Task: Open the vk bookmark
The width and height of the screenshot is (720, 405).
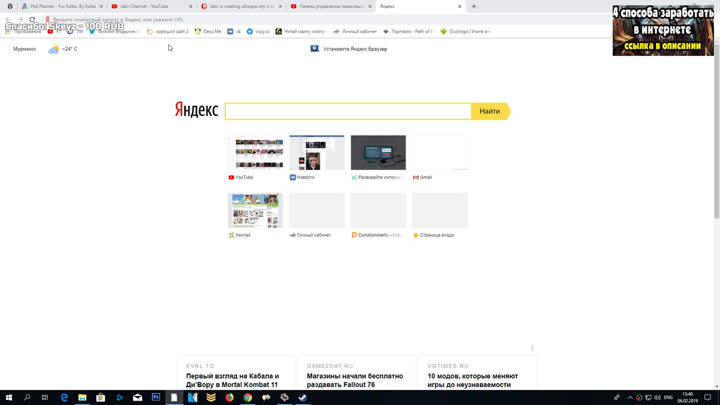Action: [x=234, y=31]
